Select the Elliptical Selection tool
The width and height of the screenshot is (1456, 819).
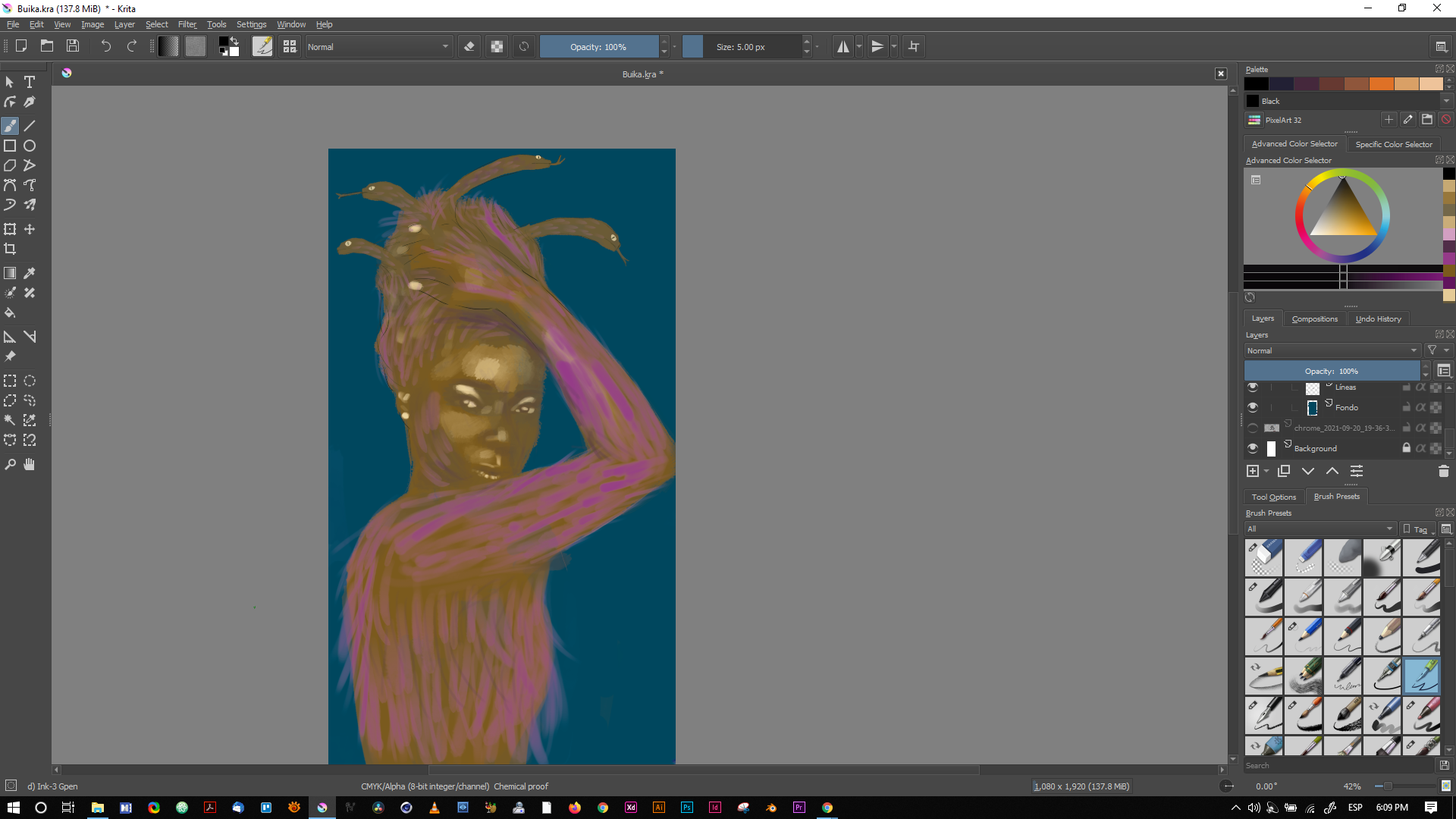(30, 381)
